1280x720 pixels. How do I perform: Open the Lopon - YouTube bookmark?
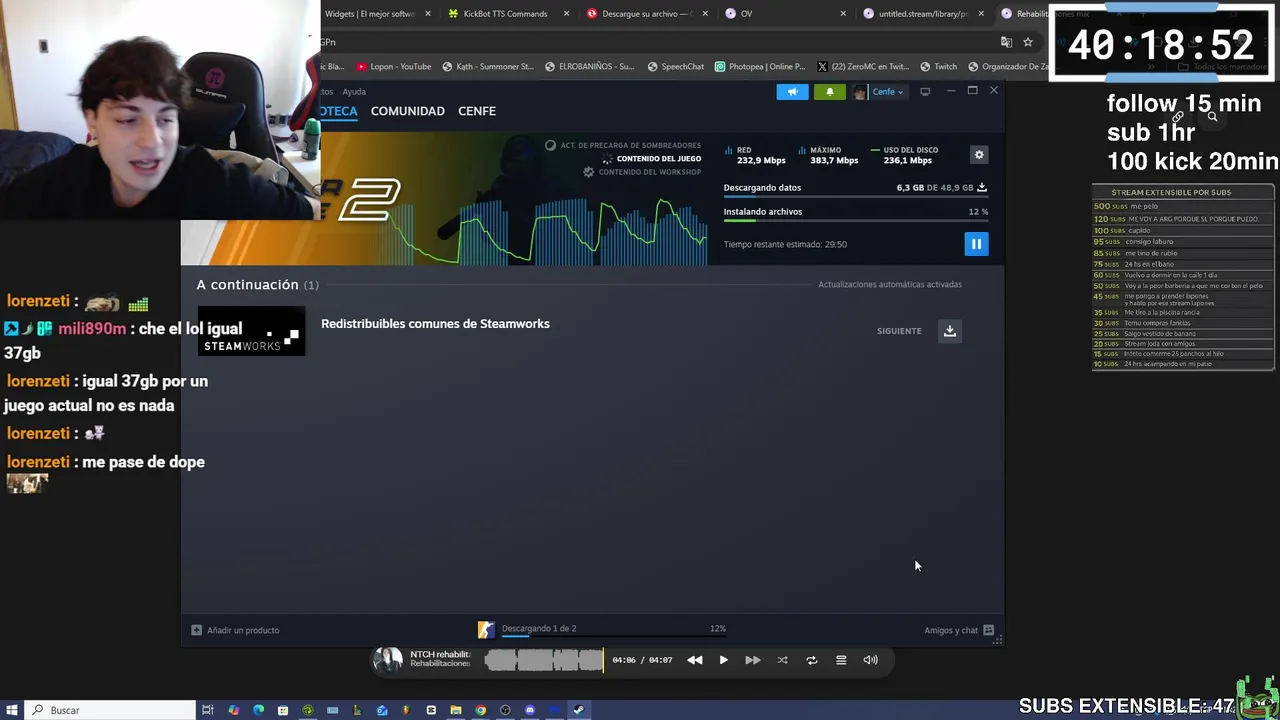click(393, 67)
